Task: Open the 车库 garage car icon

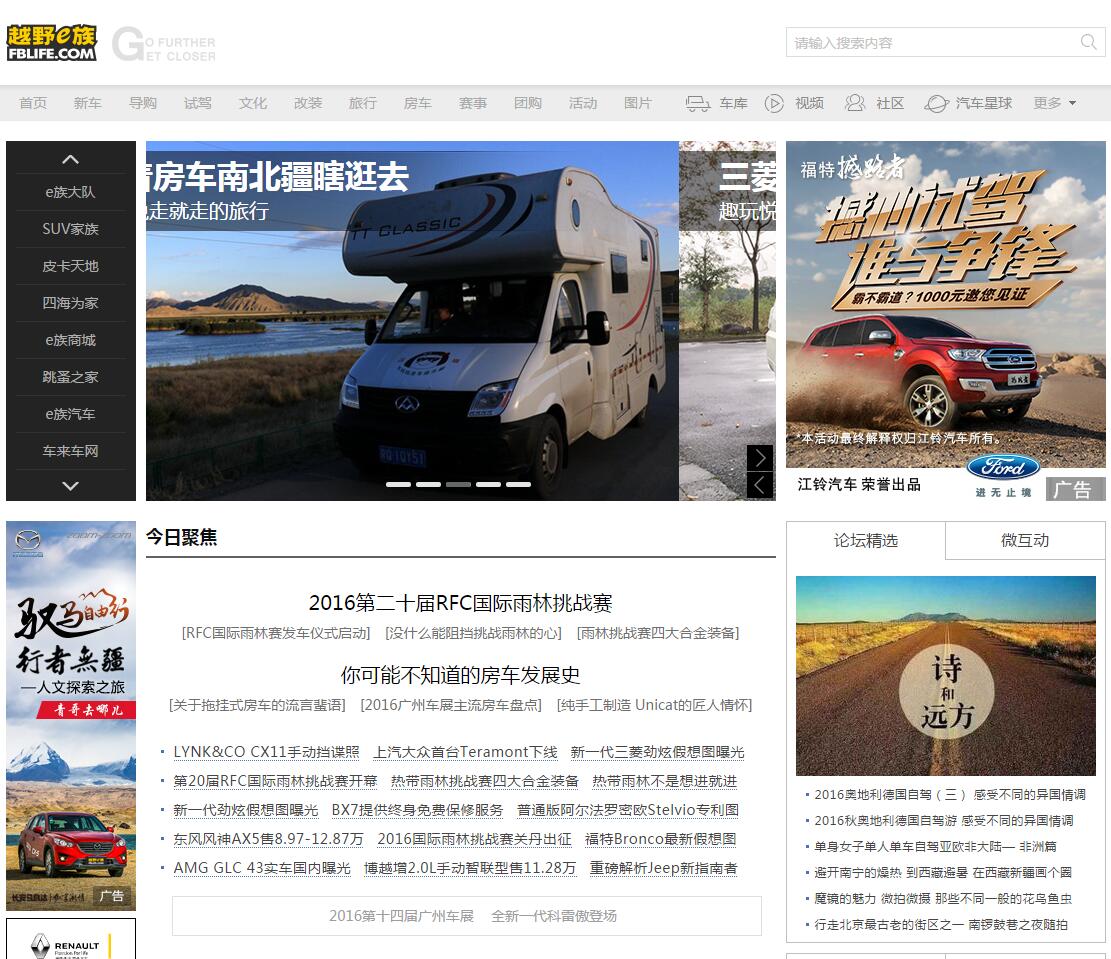Action: (x=697, y=103)
